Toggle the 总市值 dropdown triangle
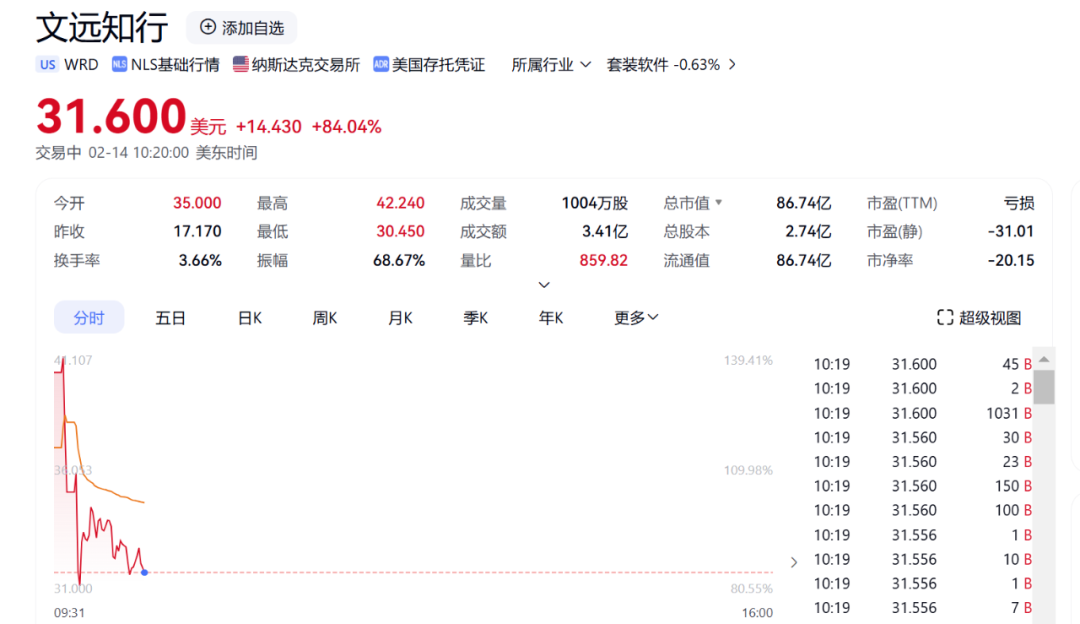 pos(718,202)
